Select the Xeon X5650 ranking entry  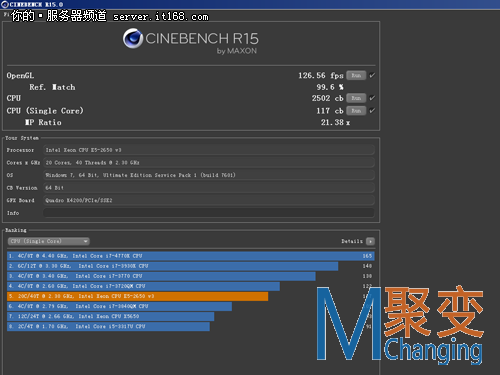click(x=110, y=316)
